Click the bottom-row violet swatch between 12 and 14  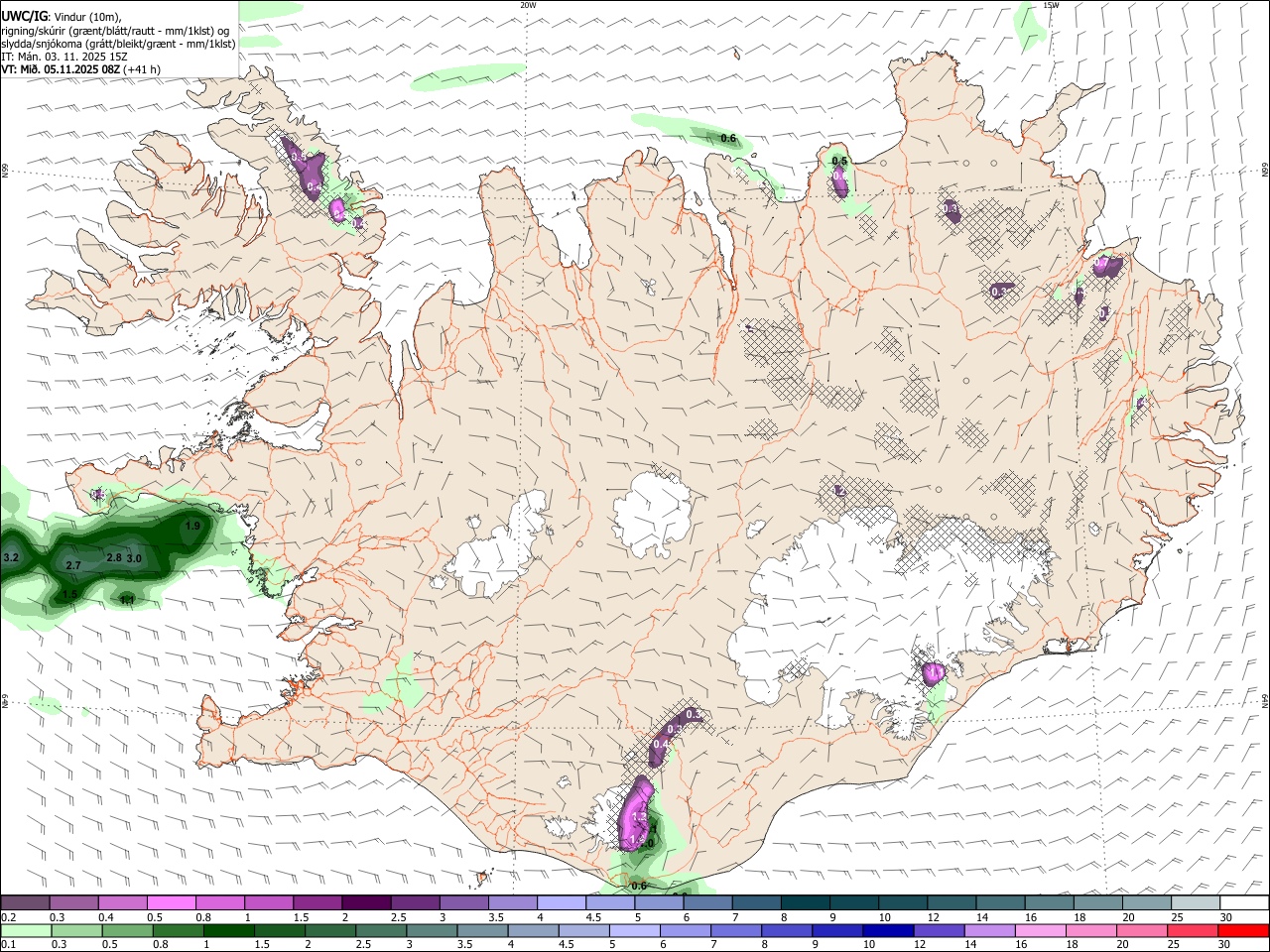[x=939, y=930]
